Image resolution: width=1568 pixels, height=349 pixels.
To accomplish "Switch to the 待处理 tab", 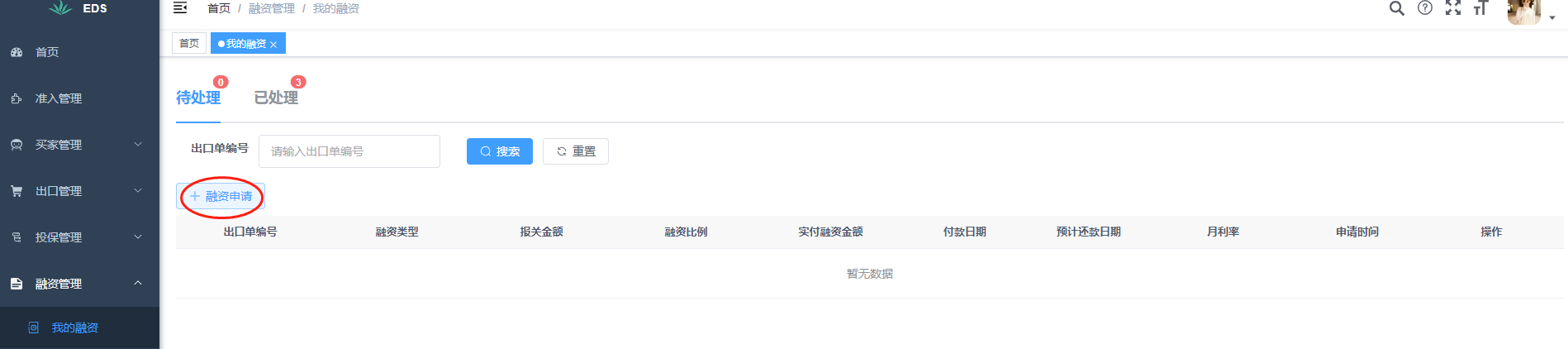I will pyautogui.click(x=198, y=98).
